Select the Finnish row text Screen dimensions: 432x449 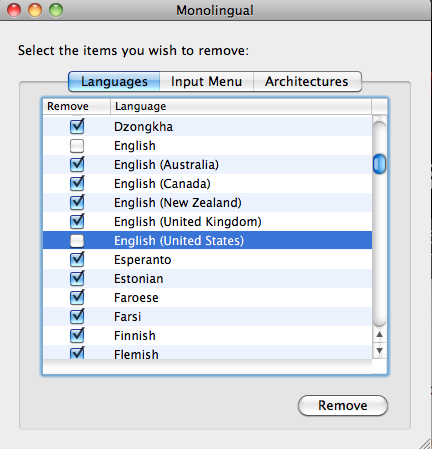click(135, 336)
